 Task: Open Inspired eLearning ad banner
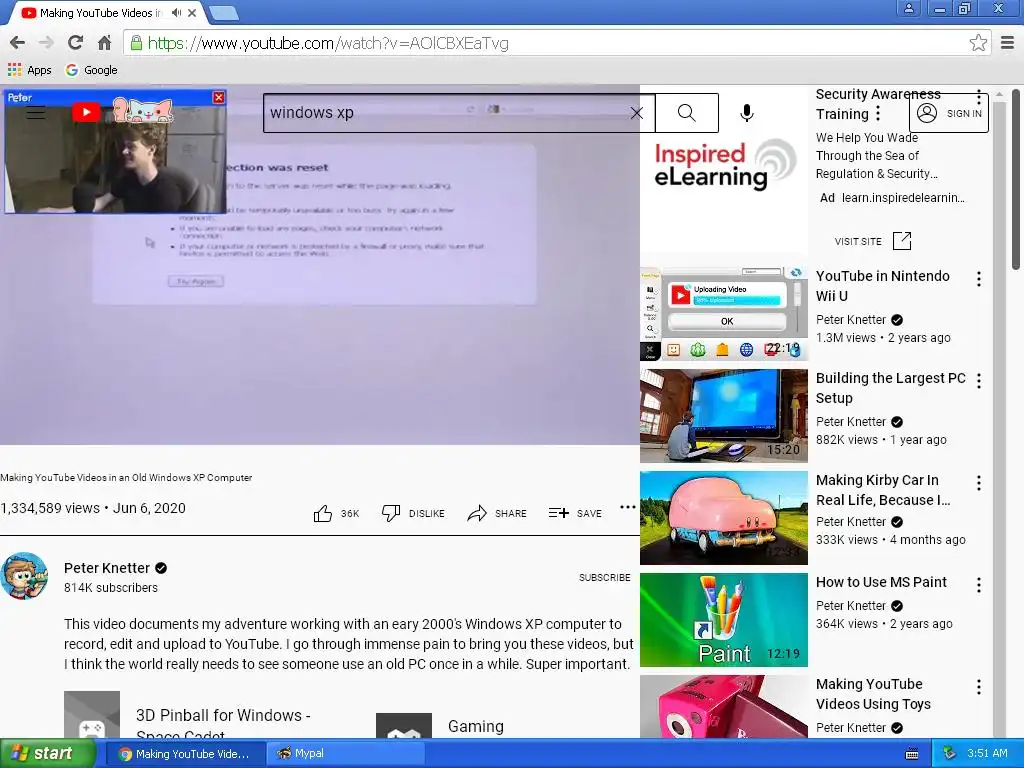724,166
